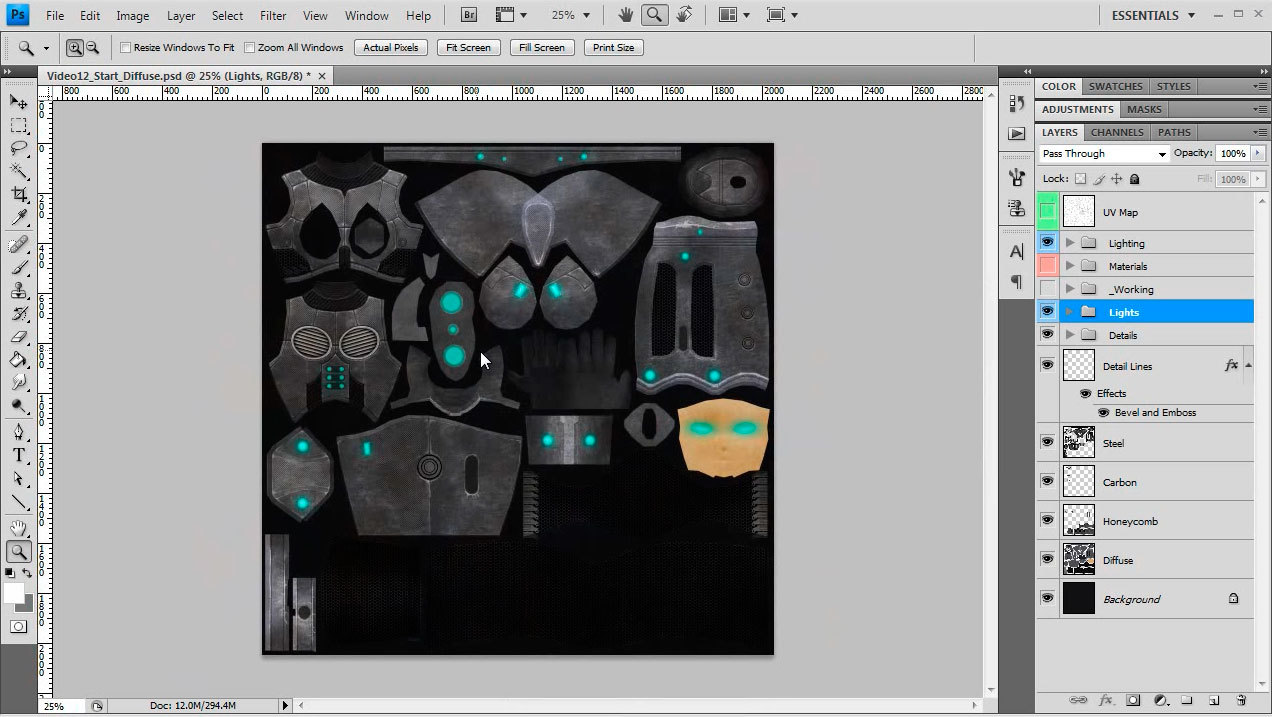Click the delete layer trash icon
The height and width of the screenshot is (717, 1272).
[x=1241, y=700]
